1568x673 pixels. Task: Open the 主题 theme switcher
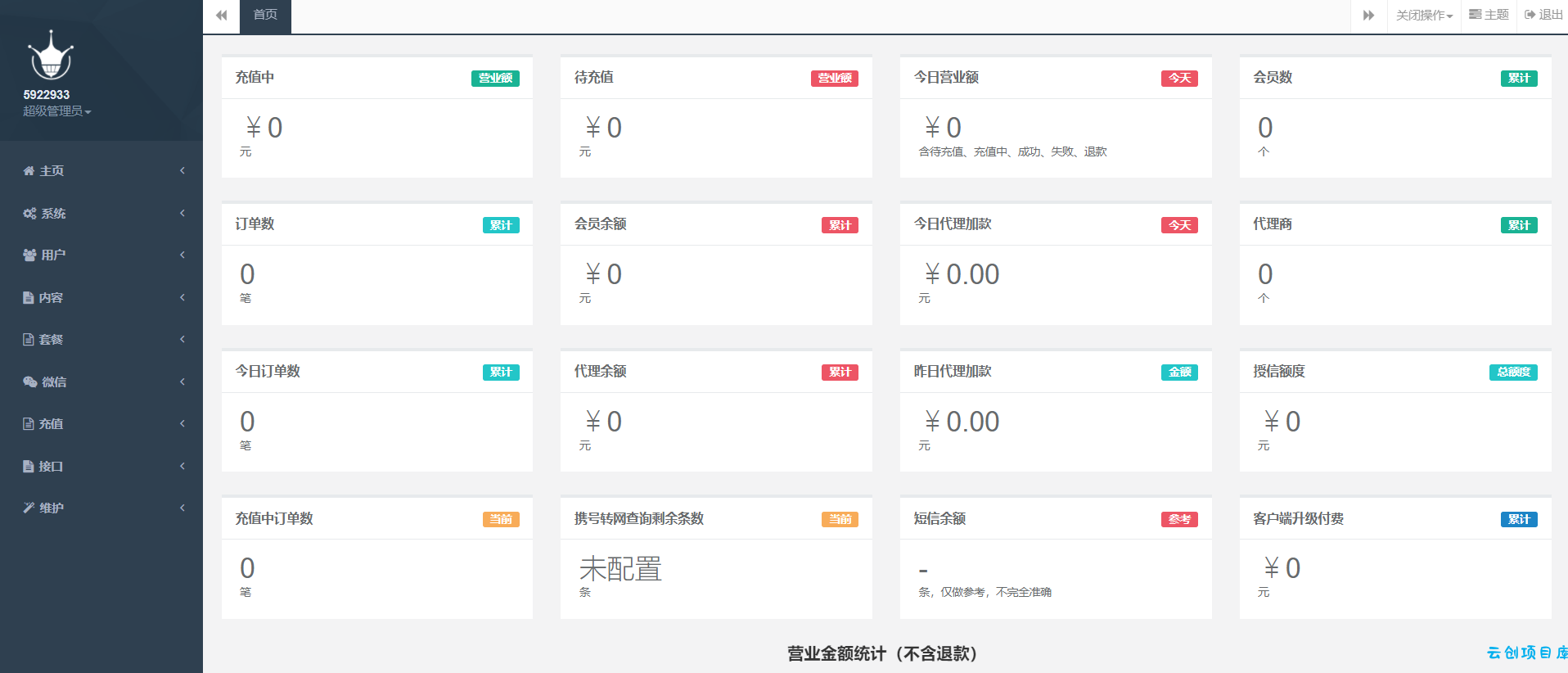[1489, 15]
